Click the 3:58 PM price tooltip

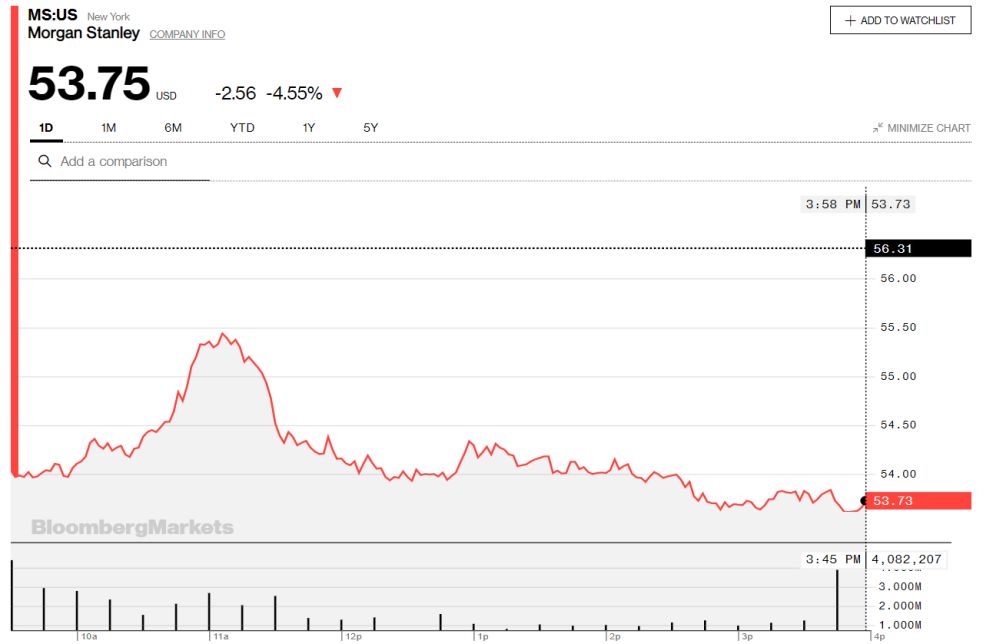(857, 204)
